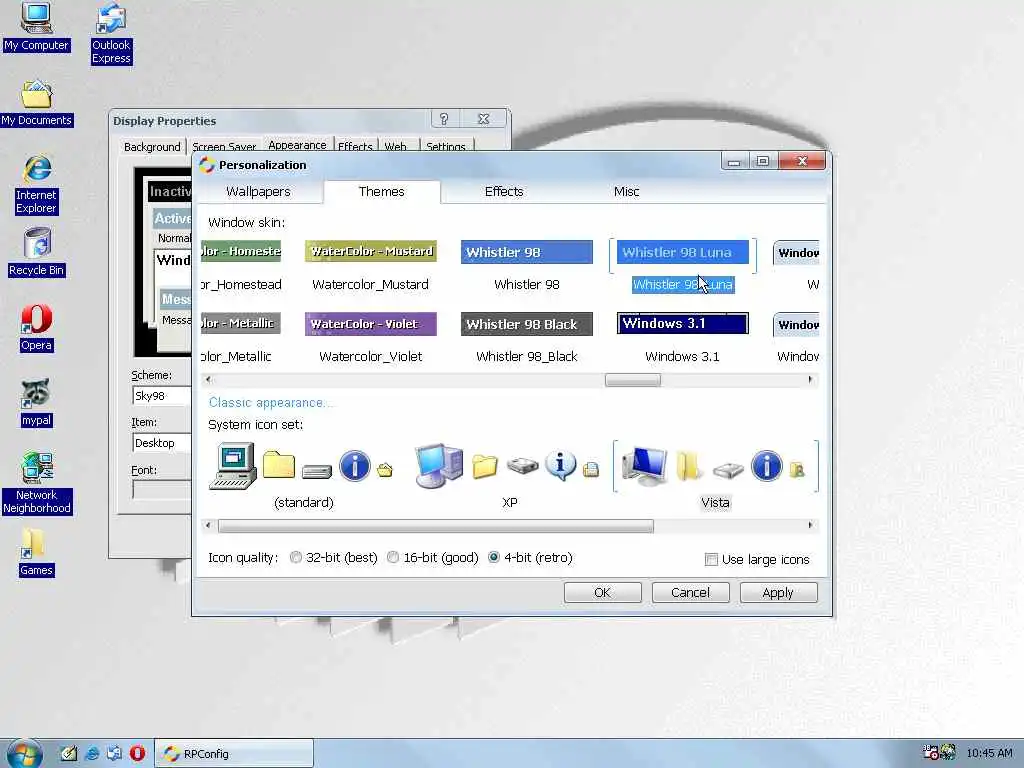Enable Use large icons checkbox
This screenshot has width=1024, height=768.
coord(711,560)
